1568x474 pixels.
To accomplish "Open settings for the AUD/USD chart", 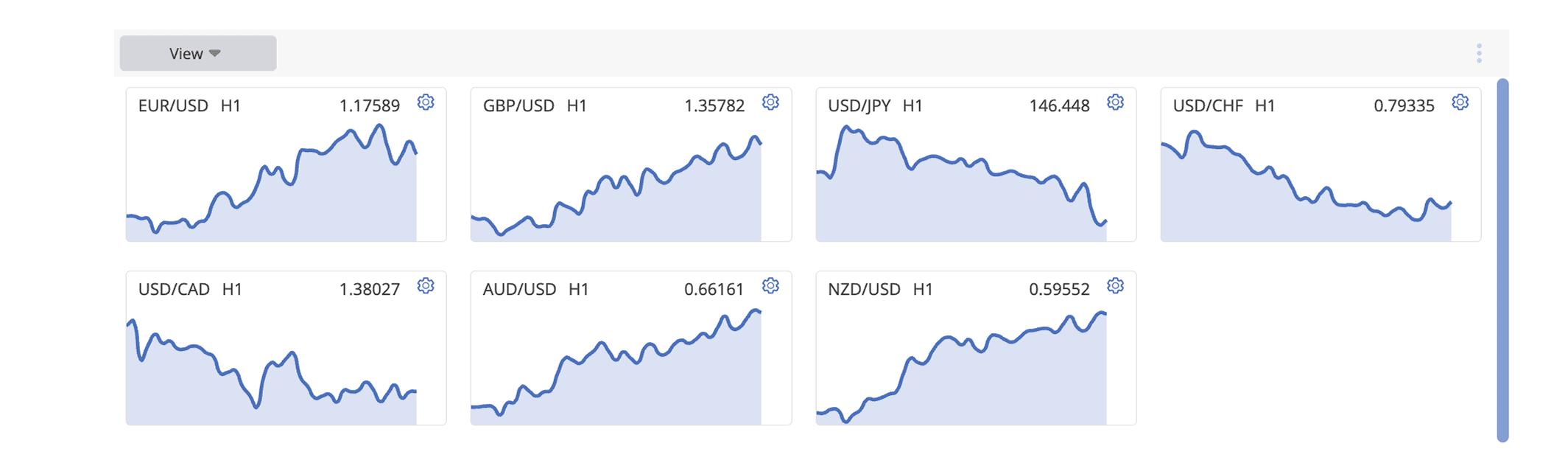I will click(x=770, y=287).
